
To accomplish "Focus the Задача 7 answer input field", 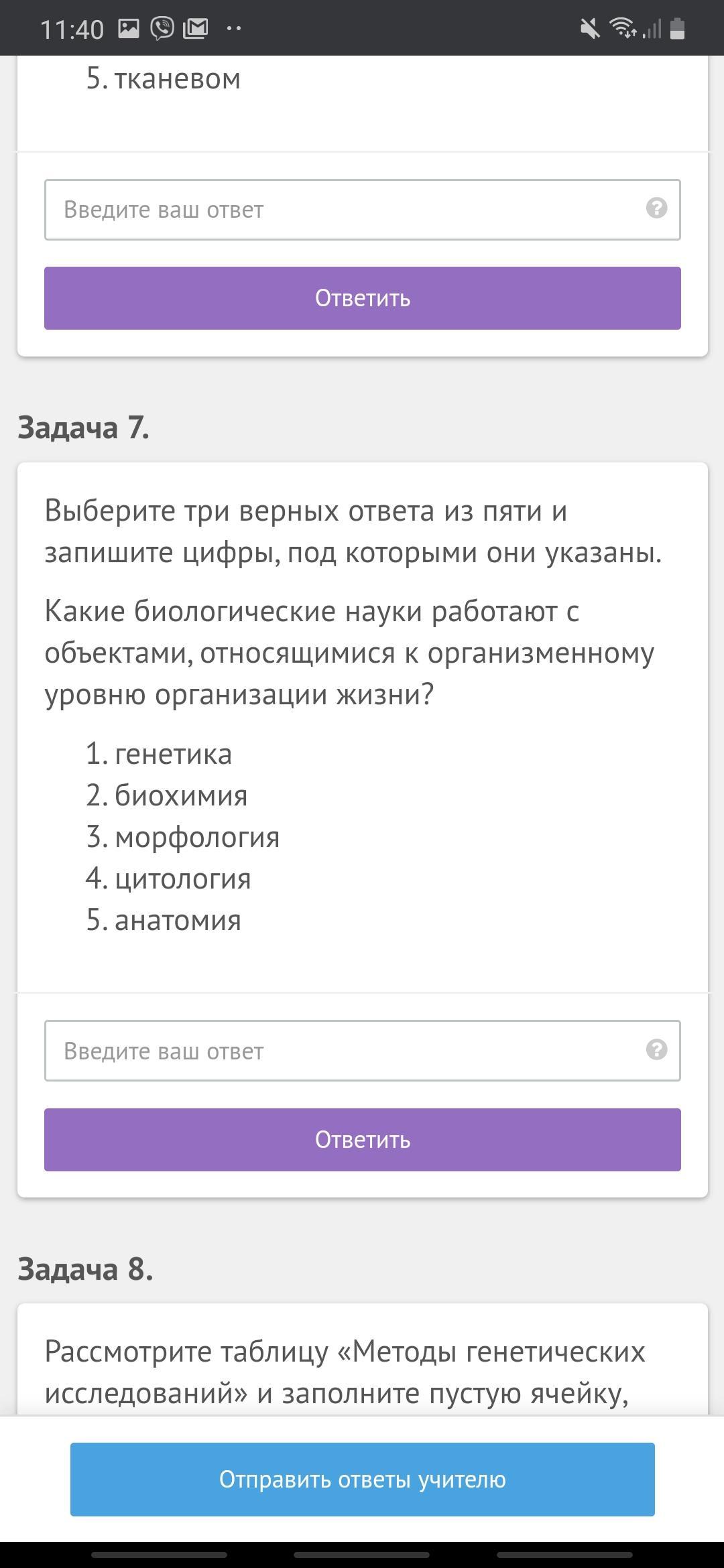I will point(363,1051).
